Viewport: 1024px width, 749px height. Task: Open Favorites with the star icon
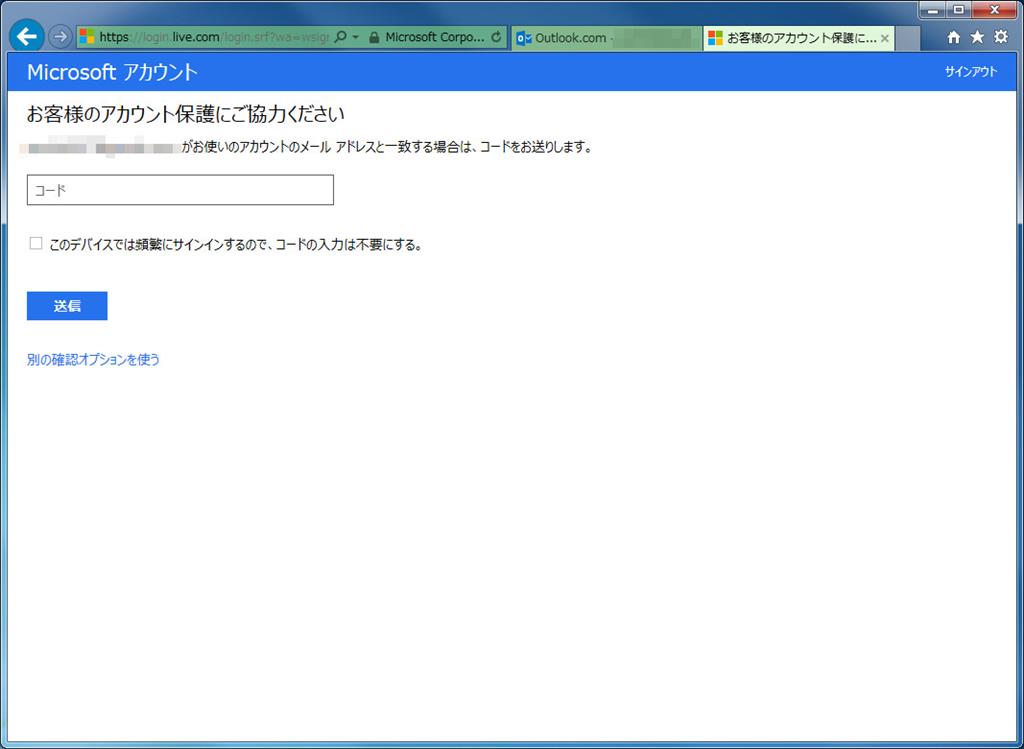(977, 37)
